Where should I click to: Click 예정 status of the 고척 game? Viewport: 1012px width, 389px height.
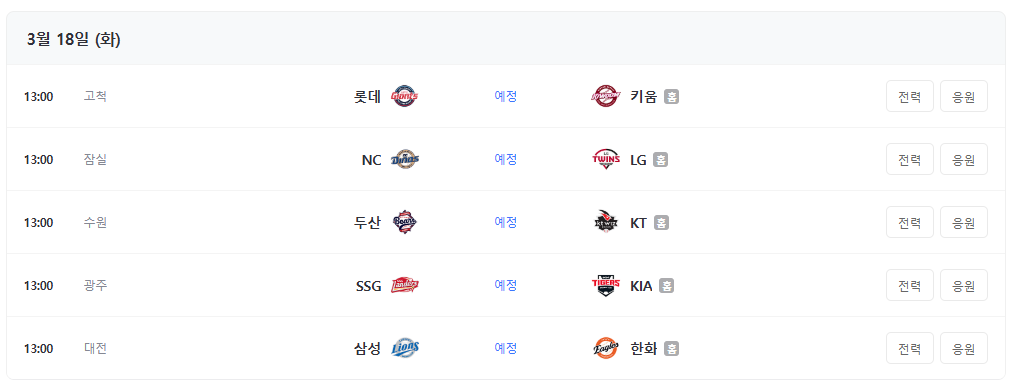[506, 96]
